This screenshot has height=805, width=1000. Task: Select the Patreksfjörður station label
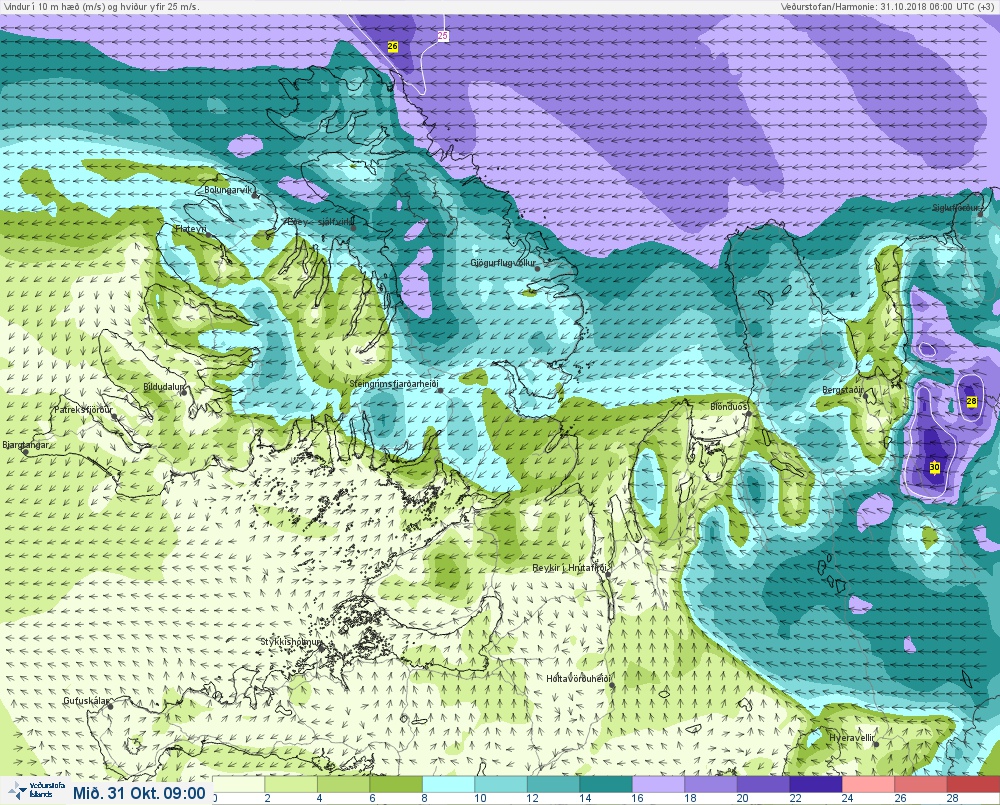(83, 410)
